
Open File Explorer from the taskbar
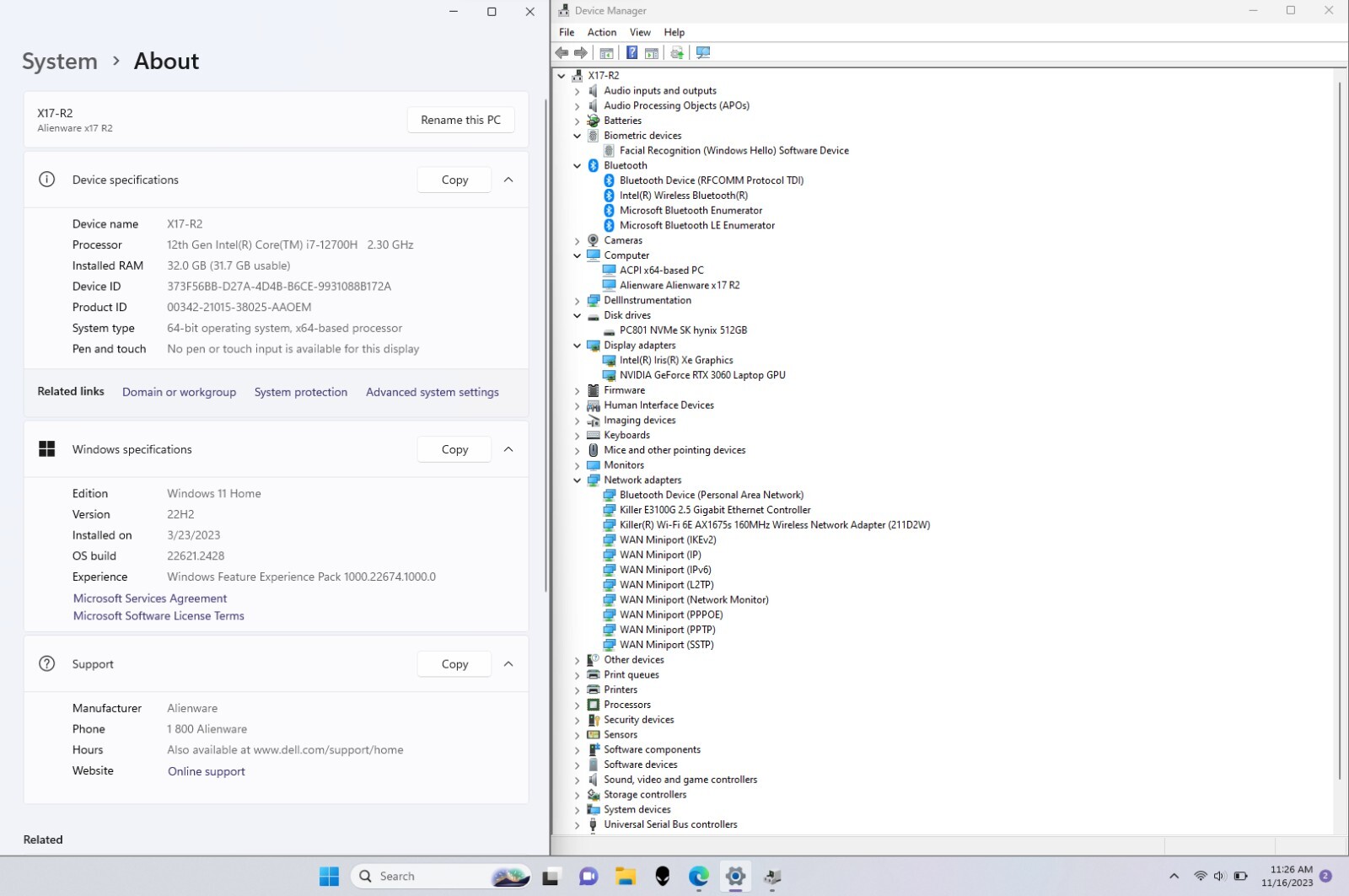pos(625,877)
